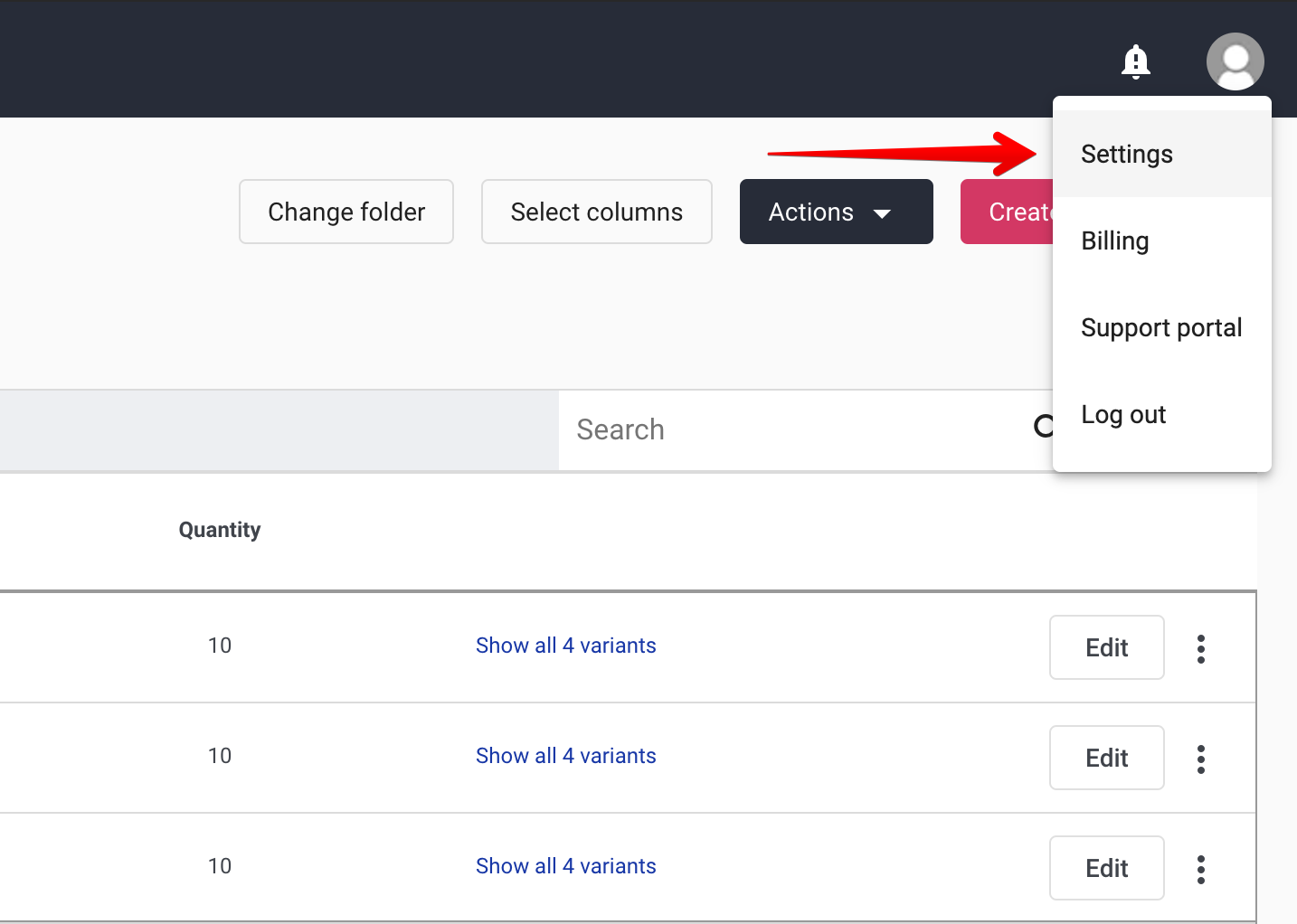1297x924 pixels.
Task: Click the search magnifier icon
Action: tap(1044, 426)
